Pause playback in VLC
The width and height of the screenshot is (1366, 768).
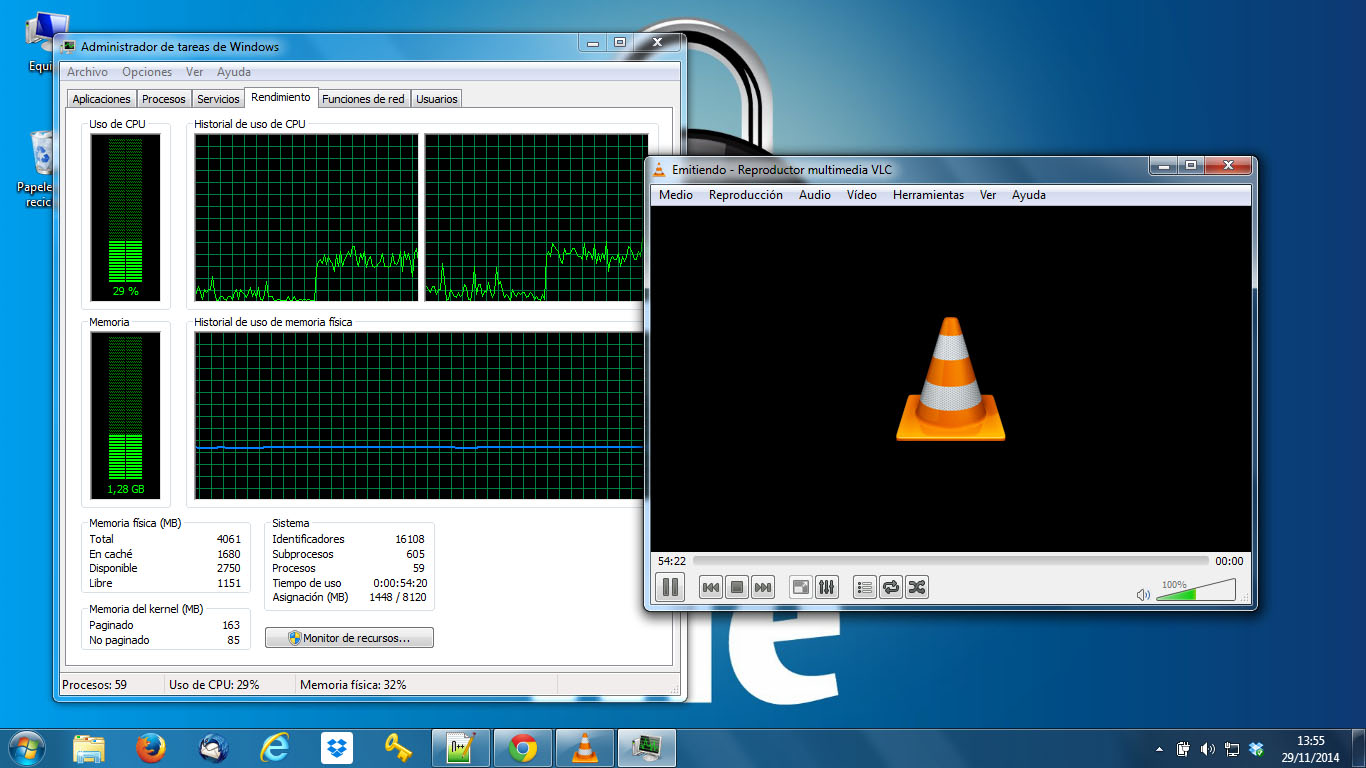670,587
